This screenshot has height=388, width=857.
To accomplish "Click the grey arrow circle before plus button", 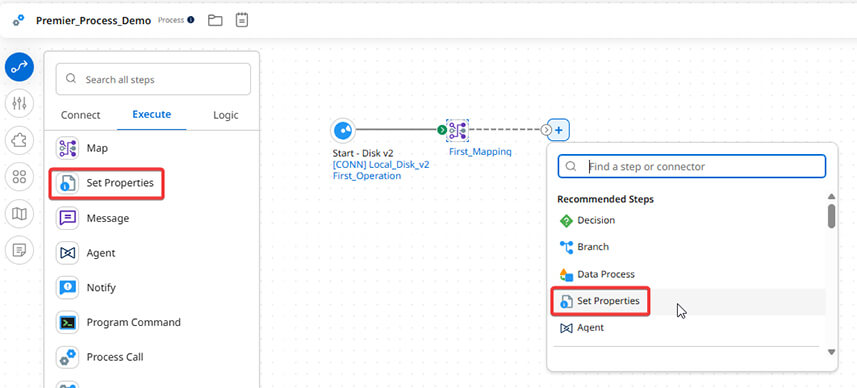I will click(x=545, y=130).
